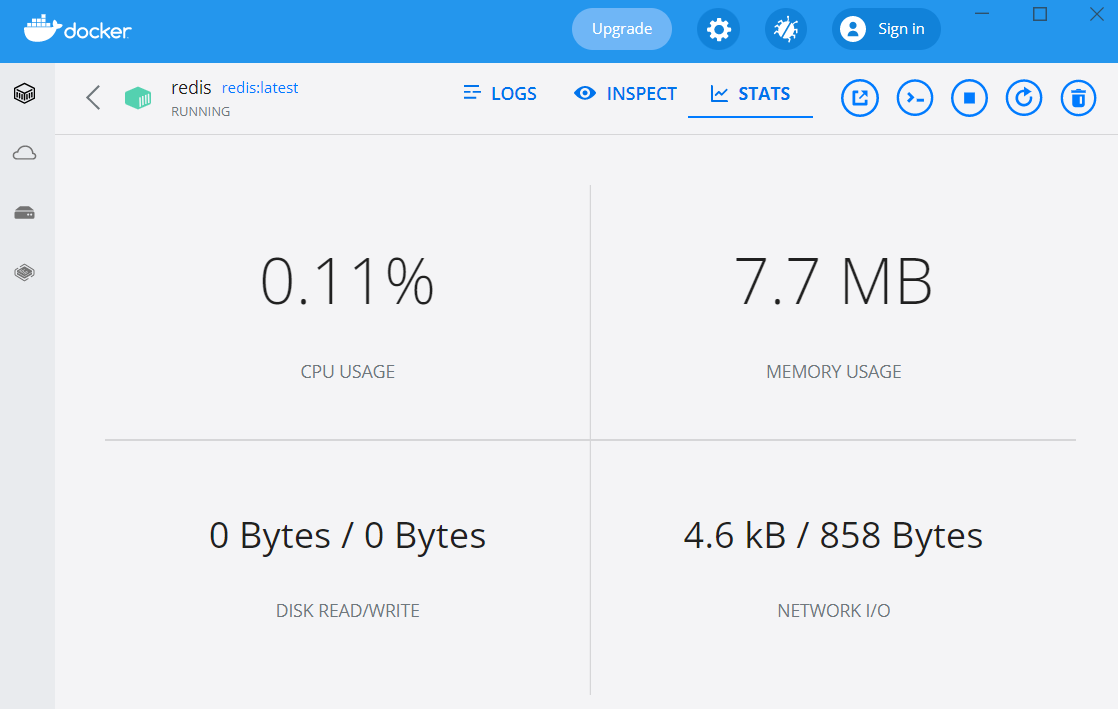This screenshot has height=709, width=1118.
Task: Close the Docker Desktop window
Action: [x=1097, y=14]
